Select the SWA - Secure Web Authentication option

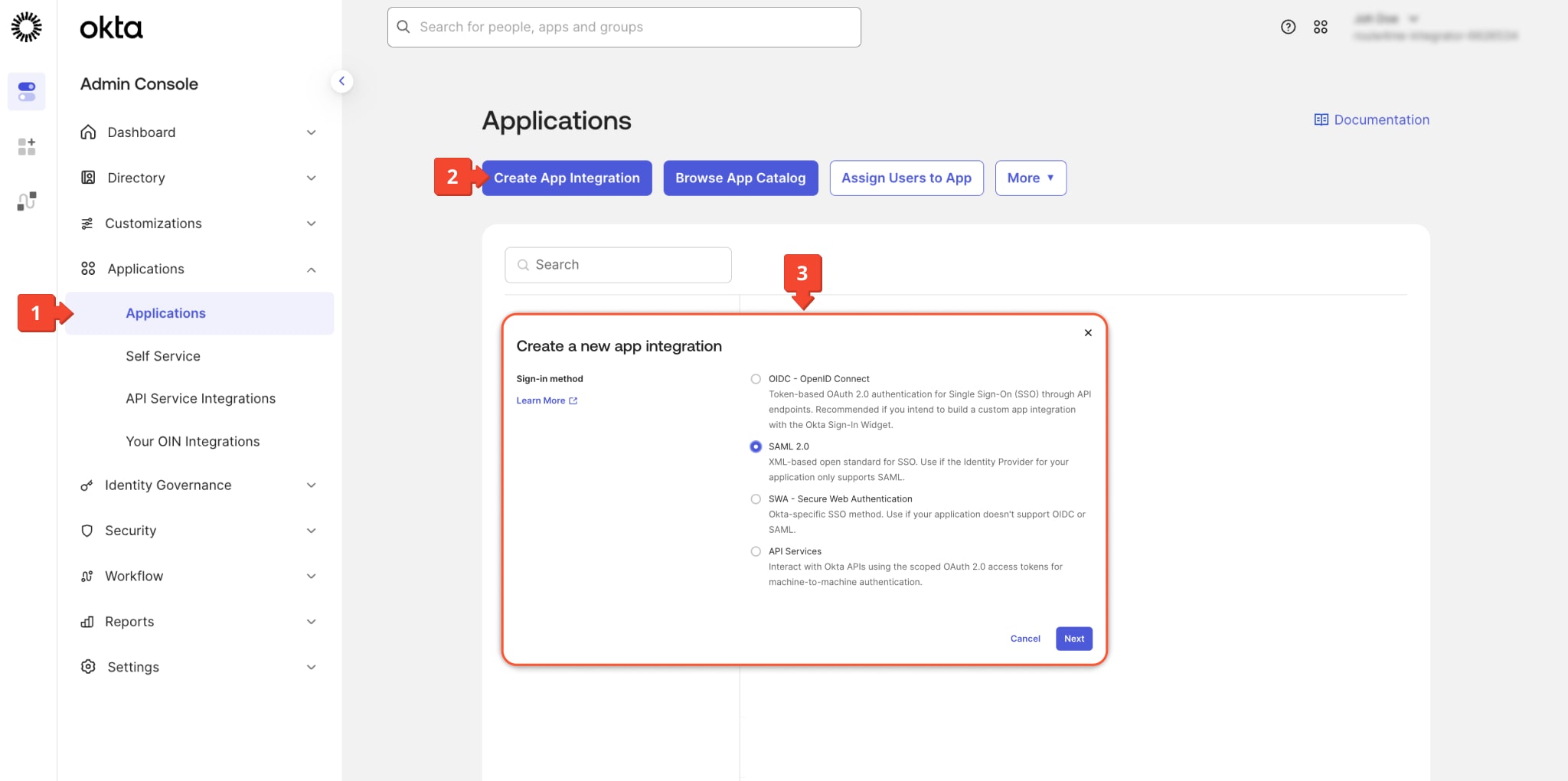(x=756, y=498)
